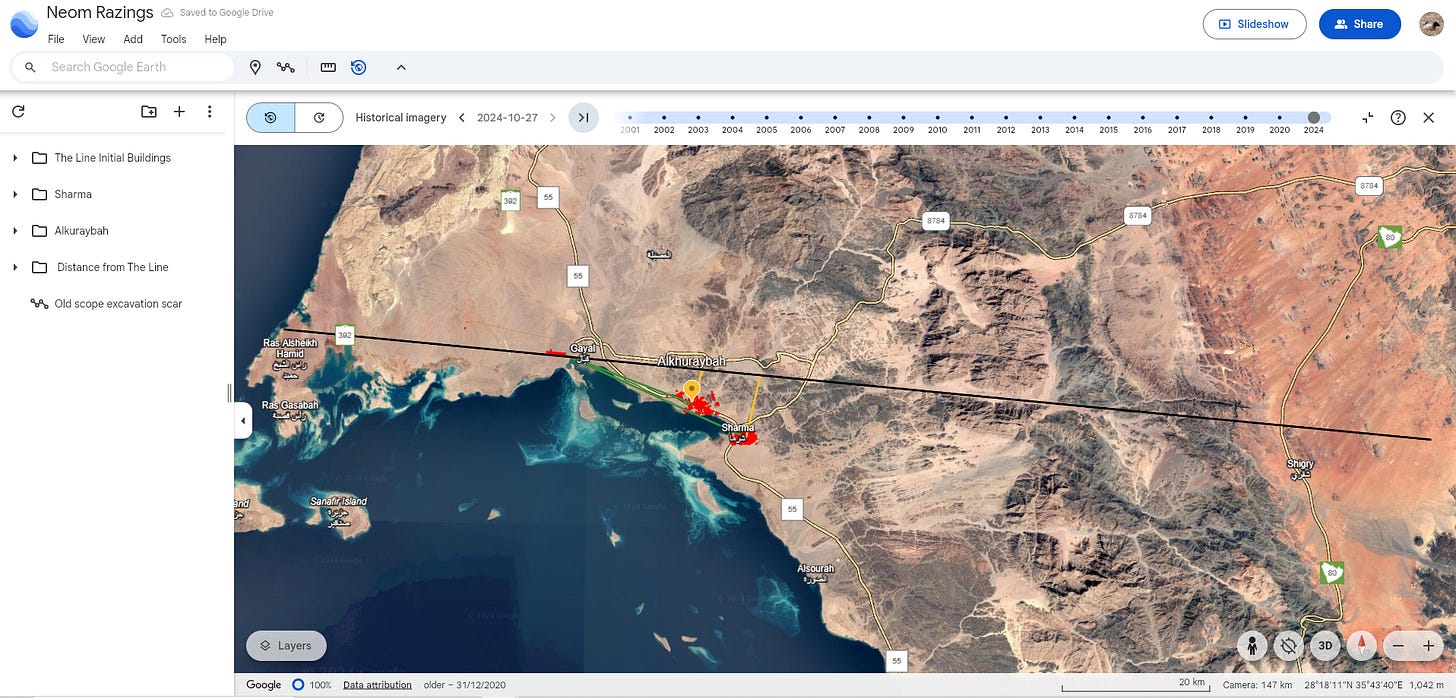Go to the previous imagery date
The image size is (1456, 698).
tap(461, 117)
